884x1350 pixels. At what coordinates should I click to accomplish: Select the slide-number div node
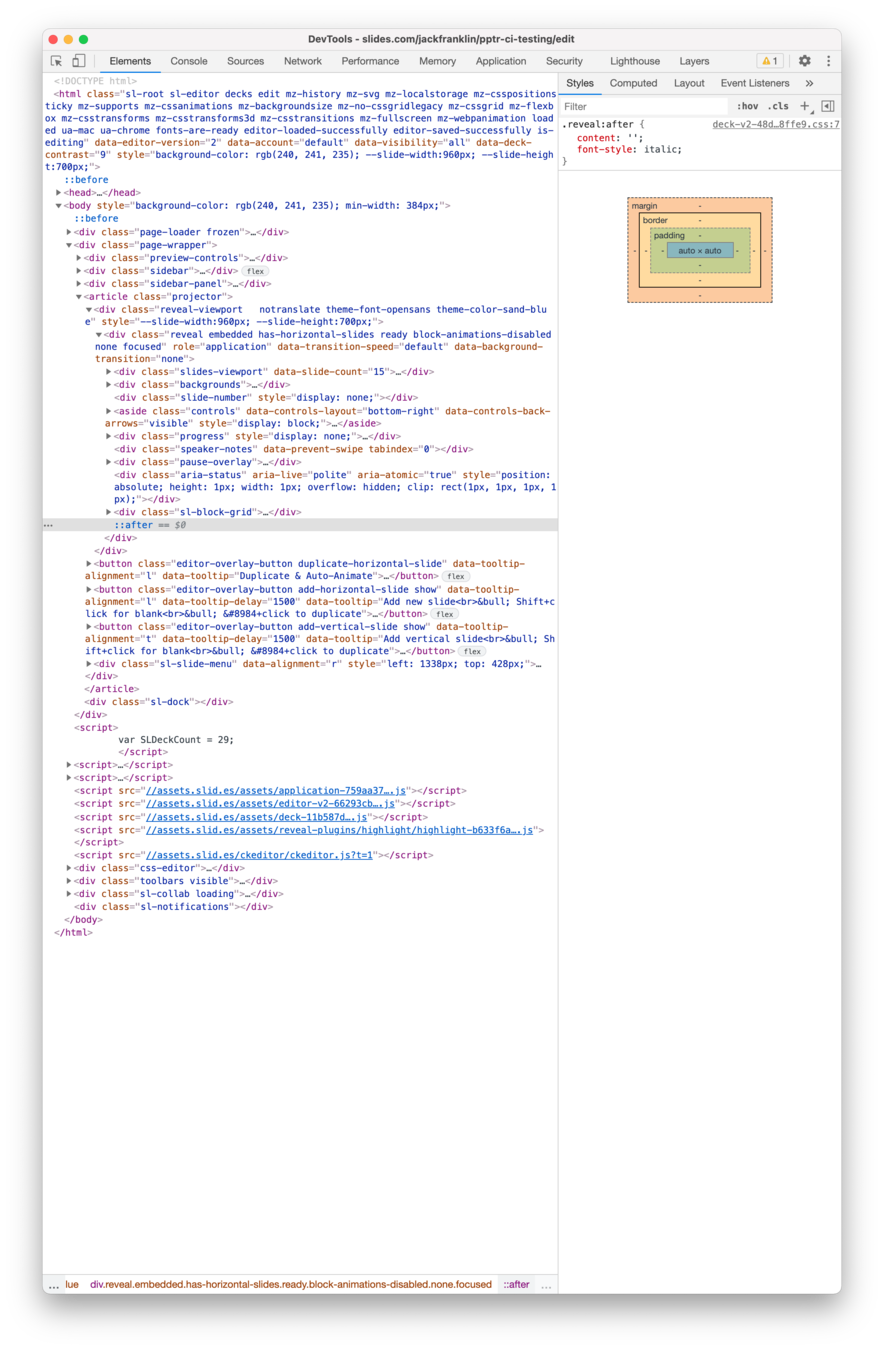click(265, 398)
